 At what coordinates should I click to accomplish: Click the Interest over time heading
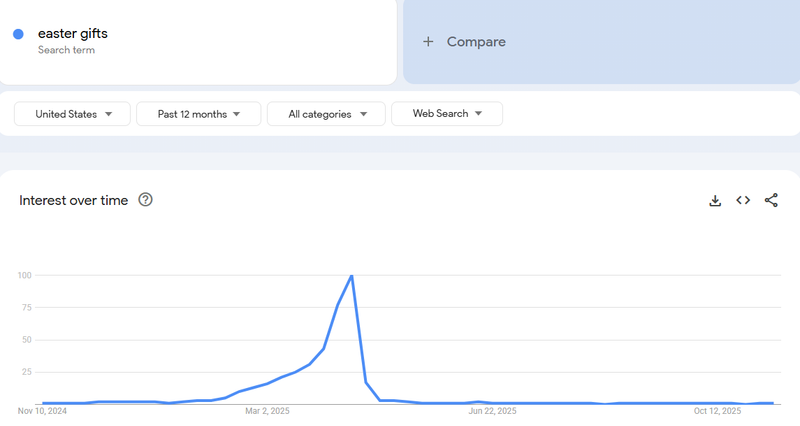73,201
